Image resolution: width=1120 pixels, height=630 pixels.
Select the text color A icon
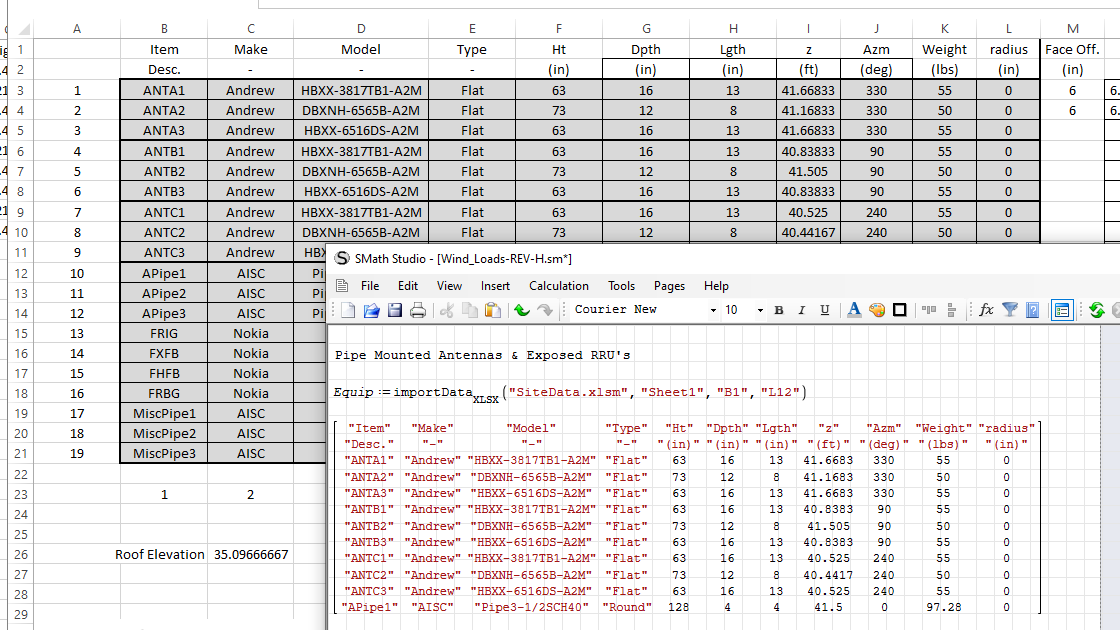click(x=854, y=310)
